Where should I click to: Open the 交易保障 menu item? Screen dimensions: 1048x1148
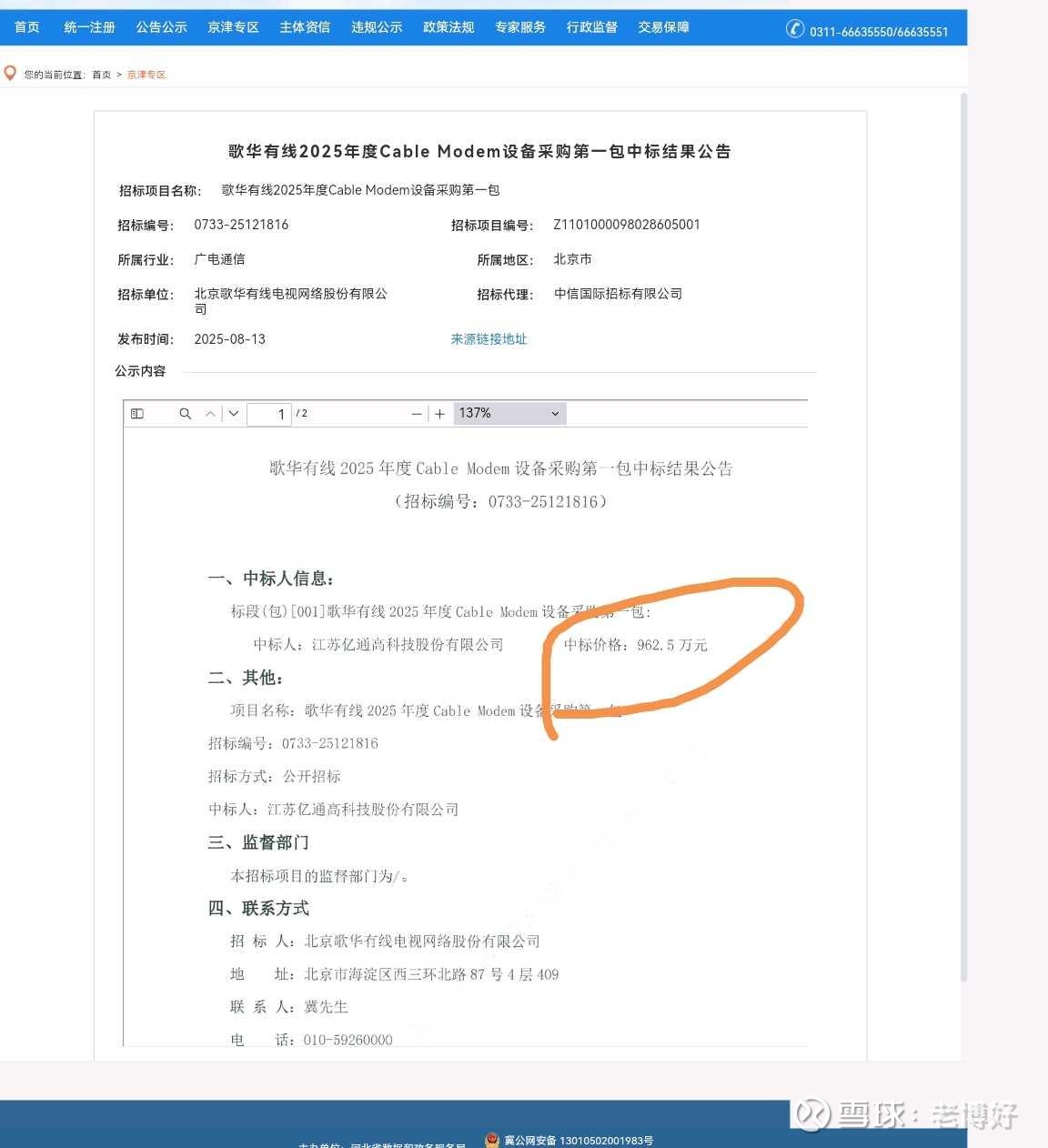pos(664,27)
